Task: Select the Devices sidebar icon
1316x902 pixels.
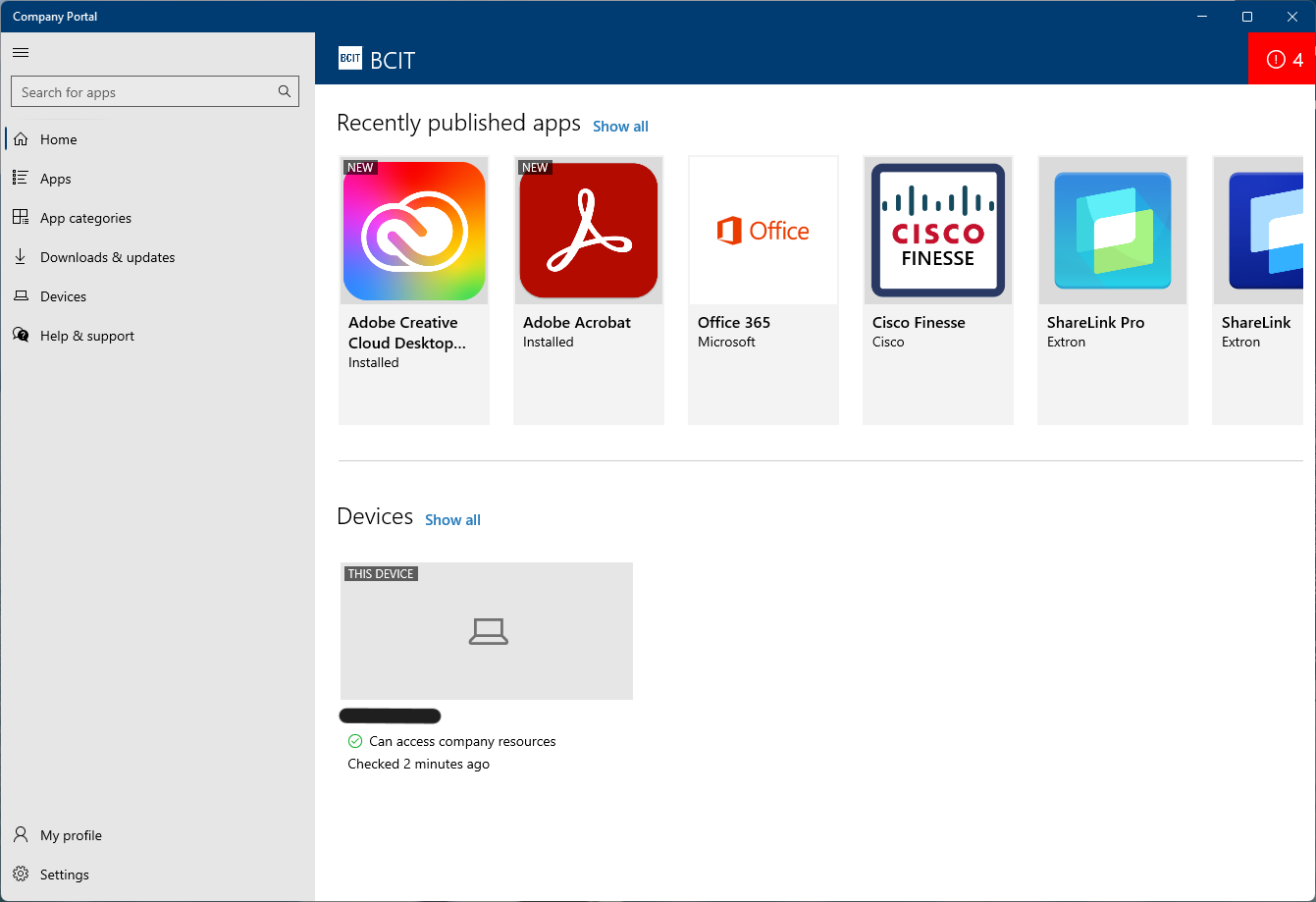Action: 21,296
